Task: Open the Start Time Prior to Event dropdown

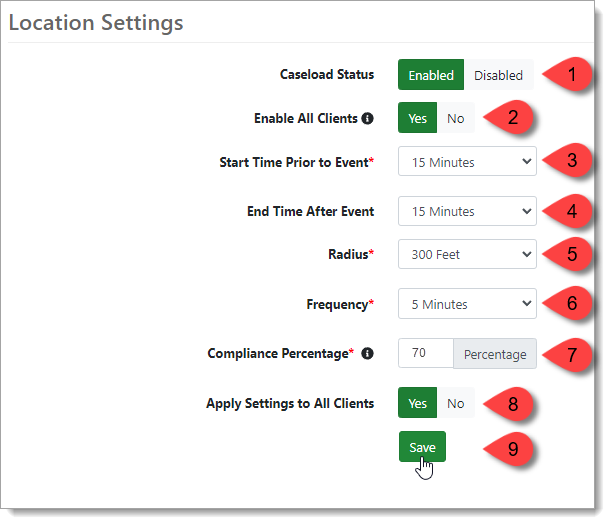Action: (467, 162)
